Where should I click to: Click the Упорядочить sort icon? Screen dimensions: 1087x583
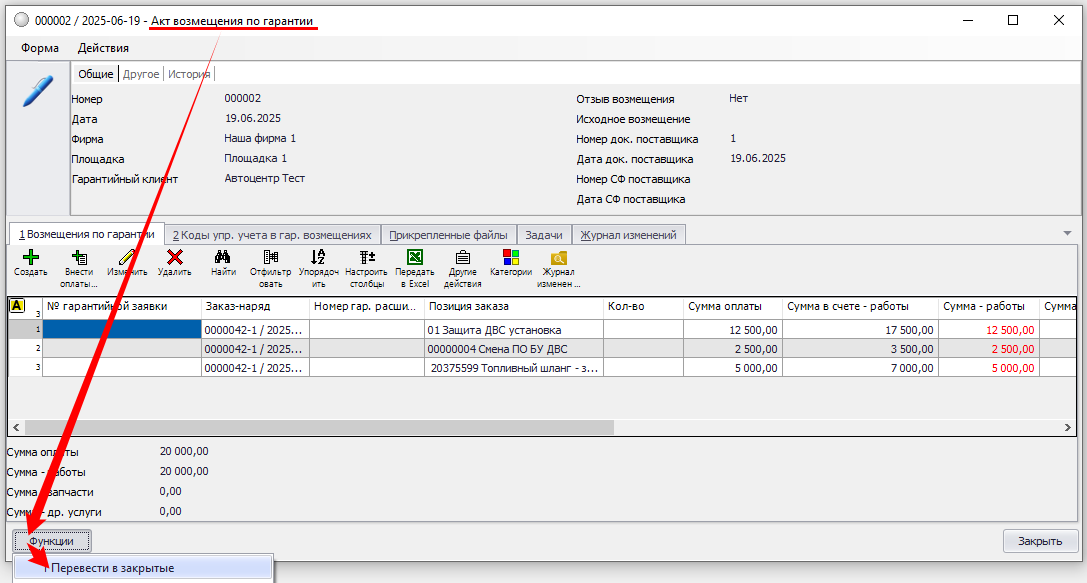pyautogui.click(x=318, y=258)
